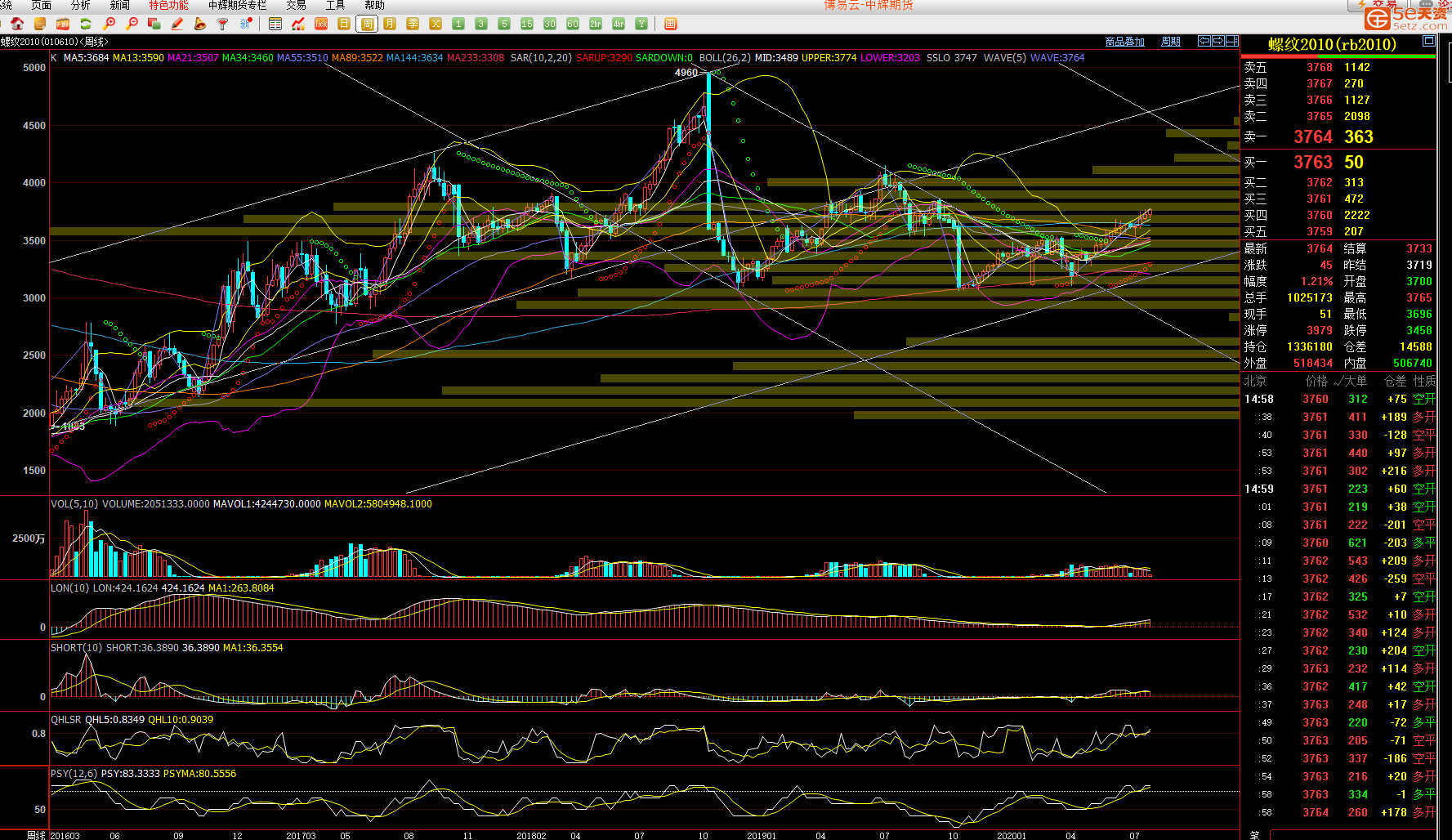Click the red-green buy/sell ratio bar

tap(1338, 57)
